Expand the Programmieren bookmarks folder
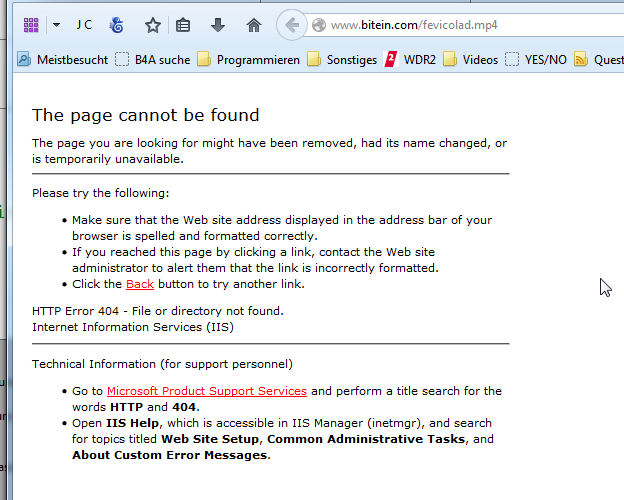 (x=248, y=60)
